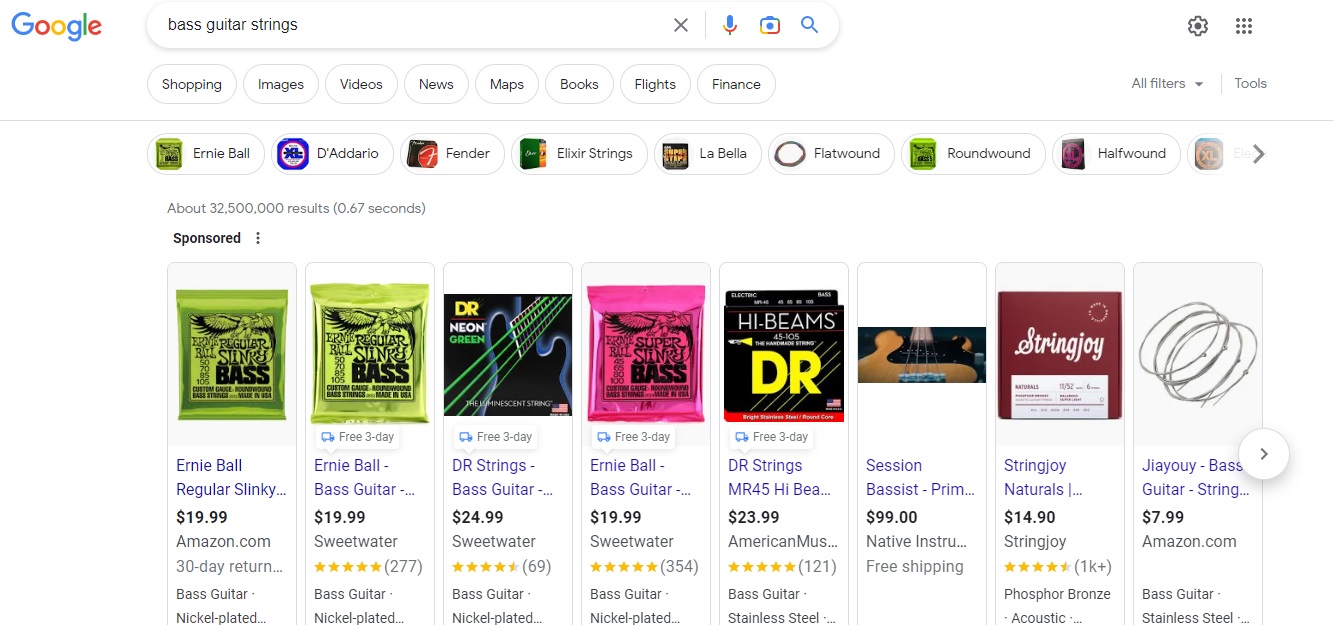Select the La Bella chip
Screen dimensions: 1333x625
(708, 154)
